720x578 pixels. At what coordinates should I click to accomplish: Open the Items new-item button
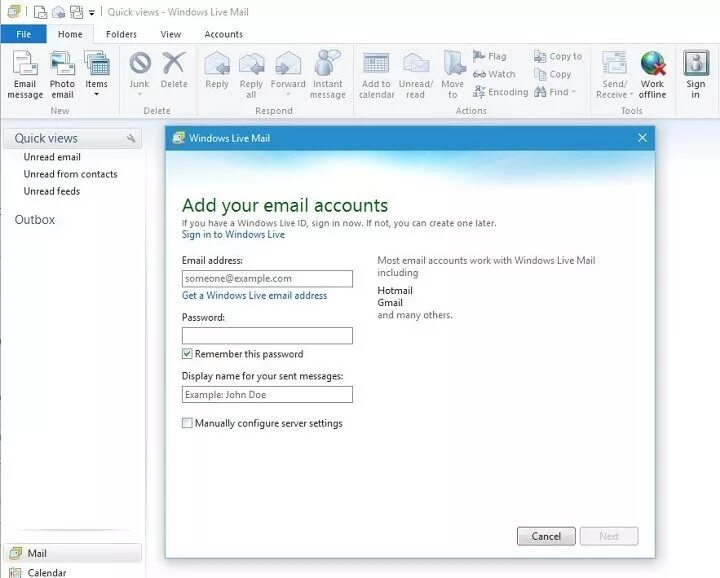(x=96, y=69)
